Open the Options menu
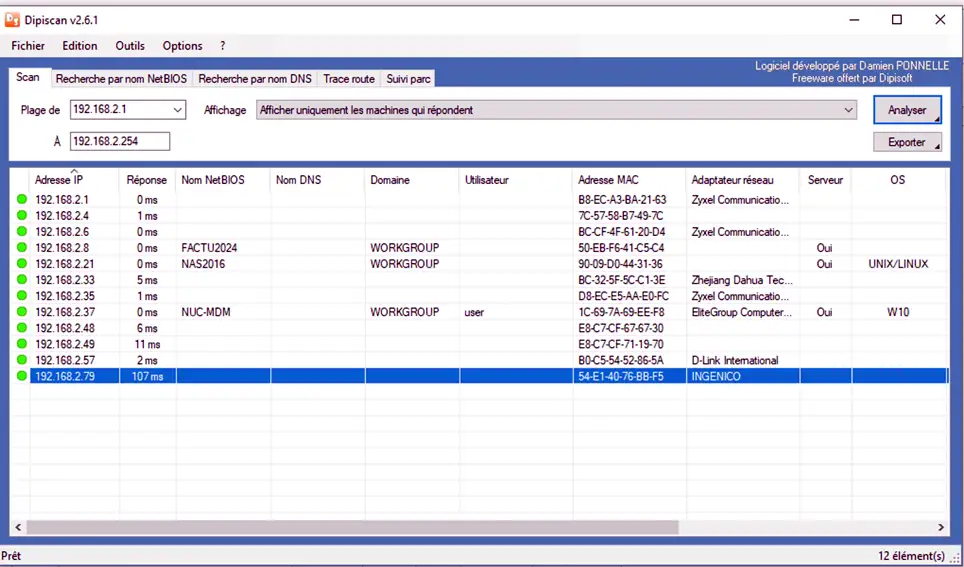Viewport: 964px width, 567px height. (183, 46)
